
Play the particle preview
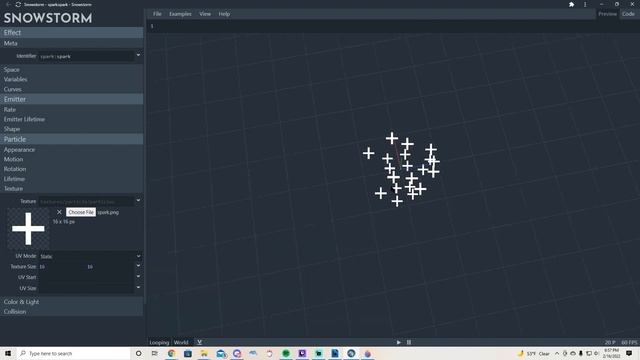(398, 342)
